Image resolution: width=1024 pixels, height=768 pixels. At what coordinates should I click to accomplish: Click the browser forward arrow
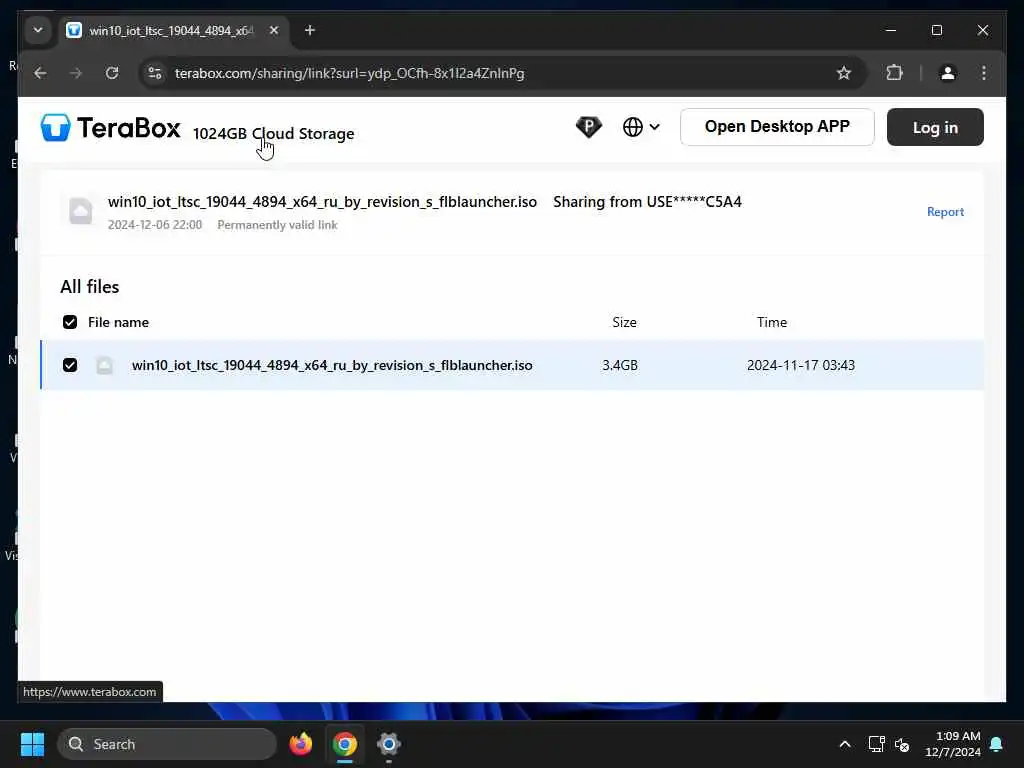76,73
